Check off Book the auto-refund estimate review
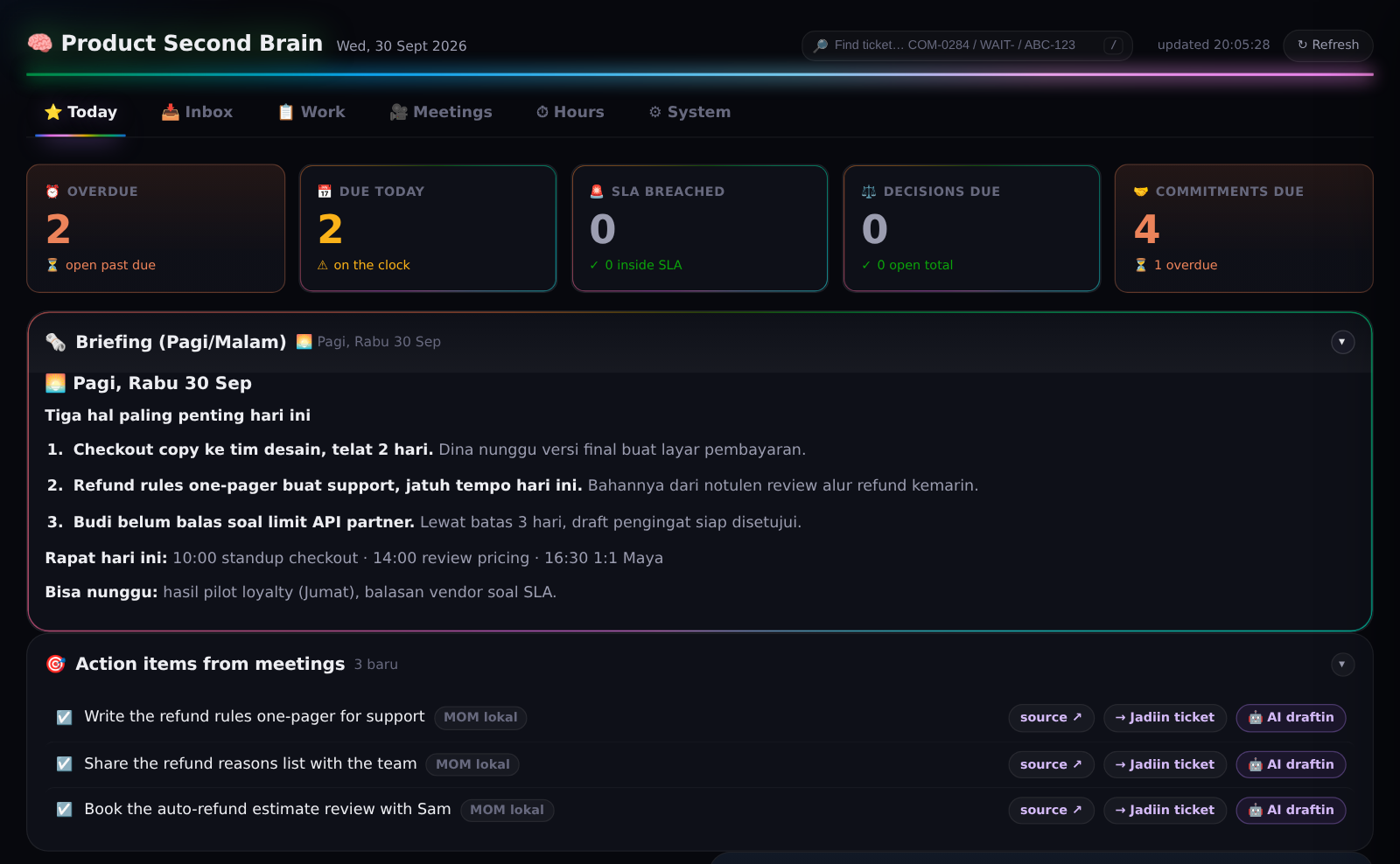Image resolution: width=1400 pixels, height=864 pixels. (x=65, y=810)
